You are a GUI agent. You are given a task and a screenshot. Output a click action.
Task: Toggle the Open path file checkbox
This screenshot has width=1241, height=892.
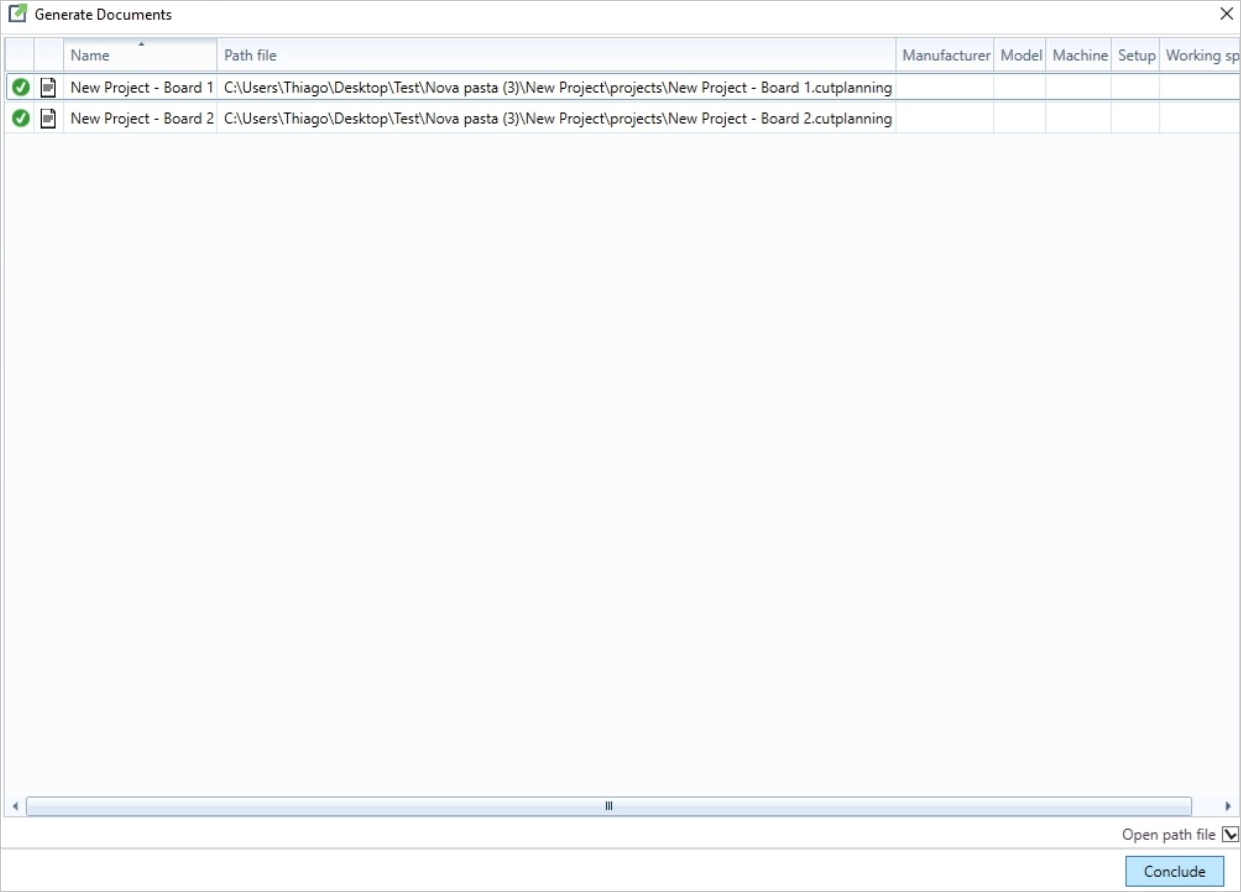tap(1230, 834)
